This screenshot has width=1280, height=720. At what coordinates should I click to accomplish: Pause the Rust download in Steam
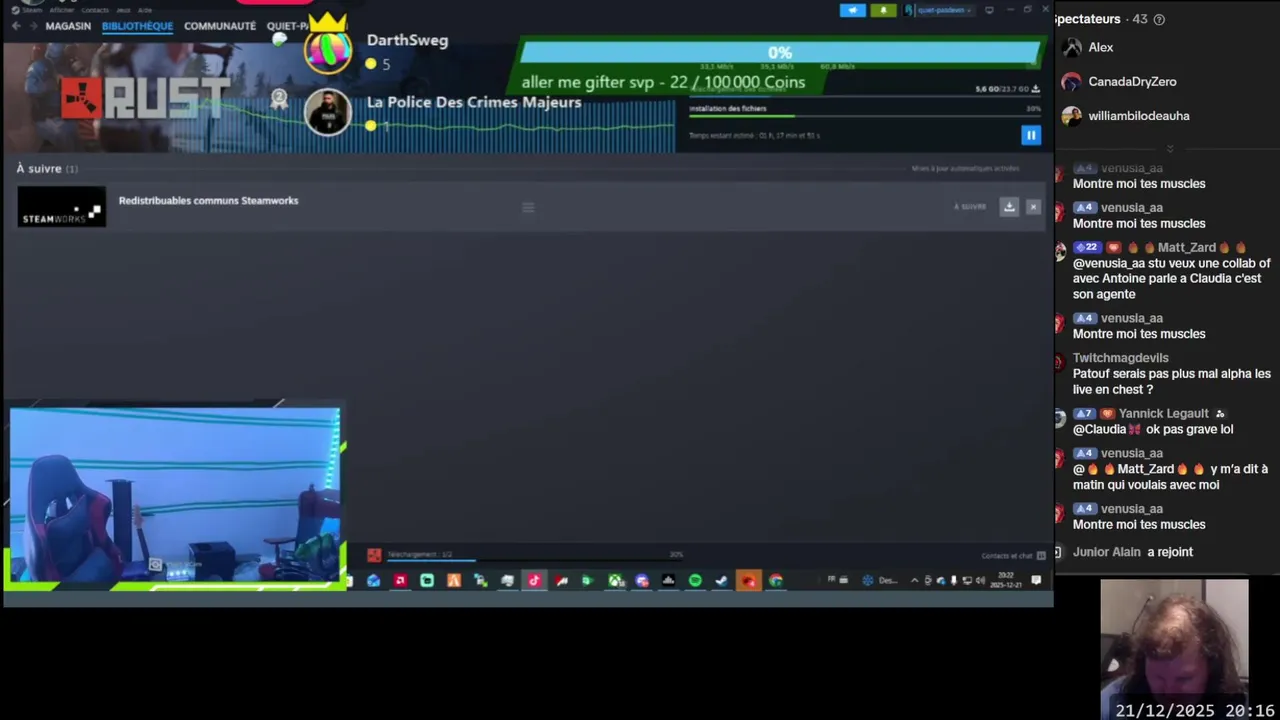[x=1031, y=135]
